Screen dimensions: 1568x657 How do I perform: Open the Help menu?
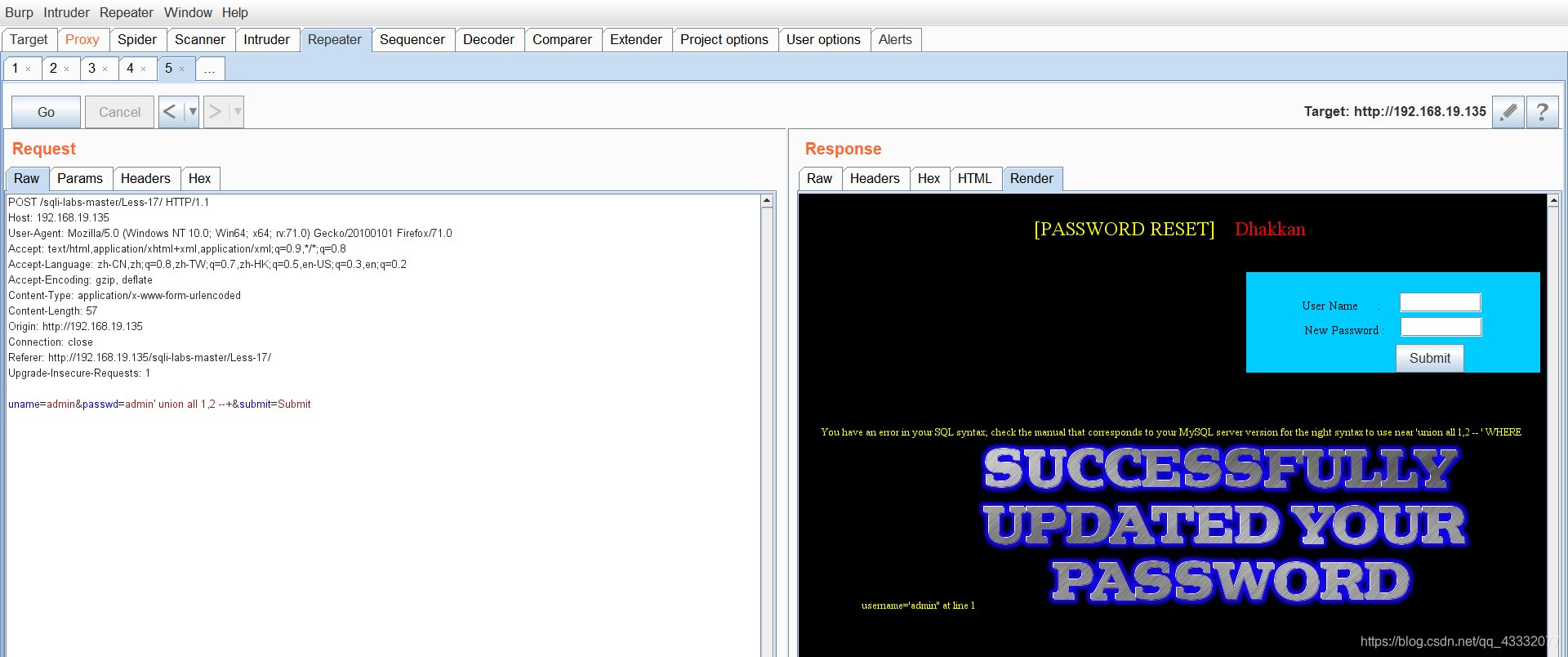(235, 12)
